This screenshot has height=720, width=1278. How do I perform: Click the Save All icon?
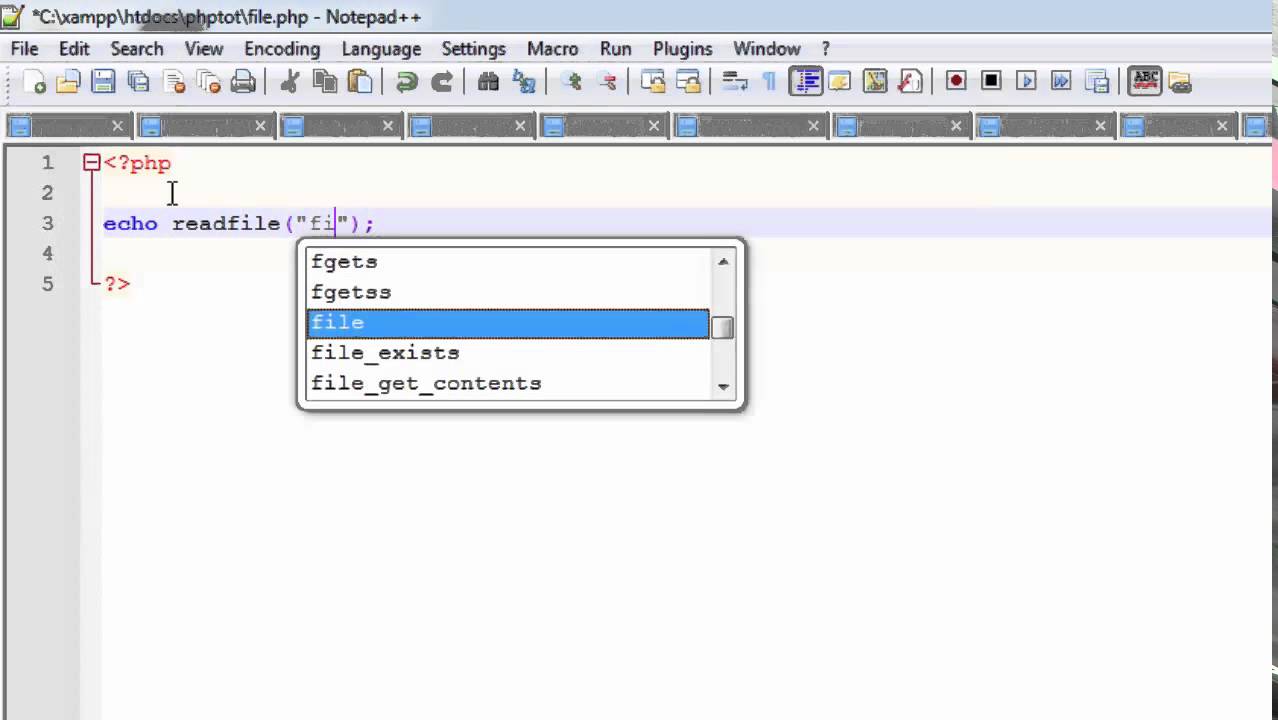(x=138, y=82)
